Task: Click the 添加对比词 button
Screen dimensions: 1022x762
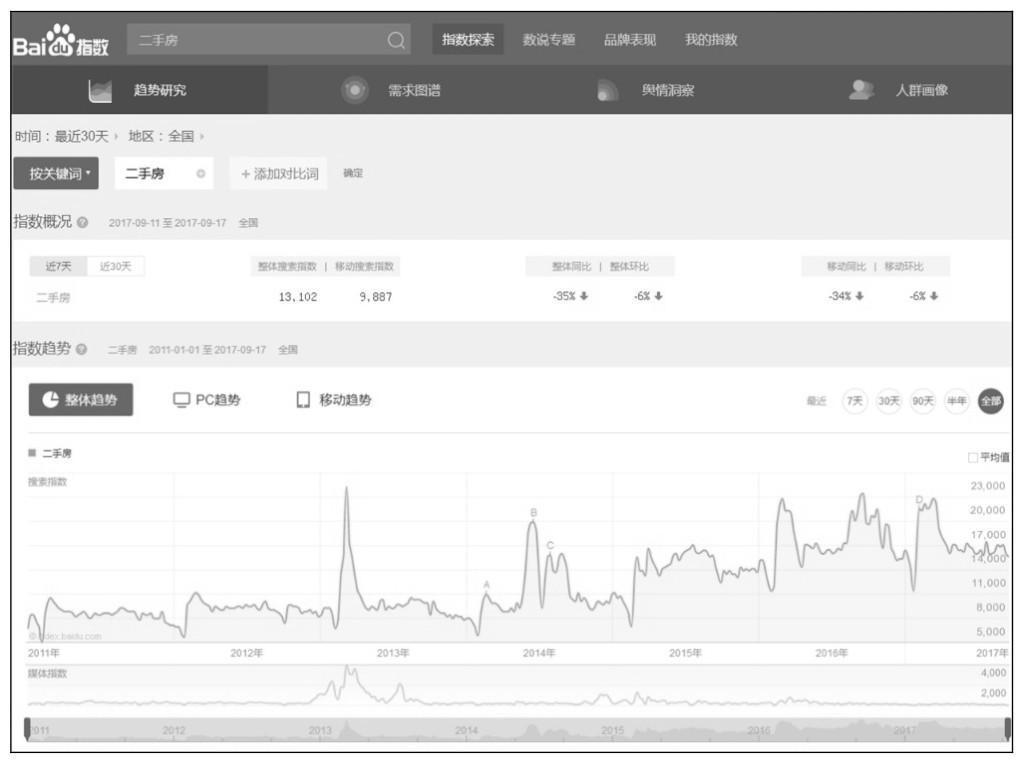Action: coord(279,173)
